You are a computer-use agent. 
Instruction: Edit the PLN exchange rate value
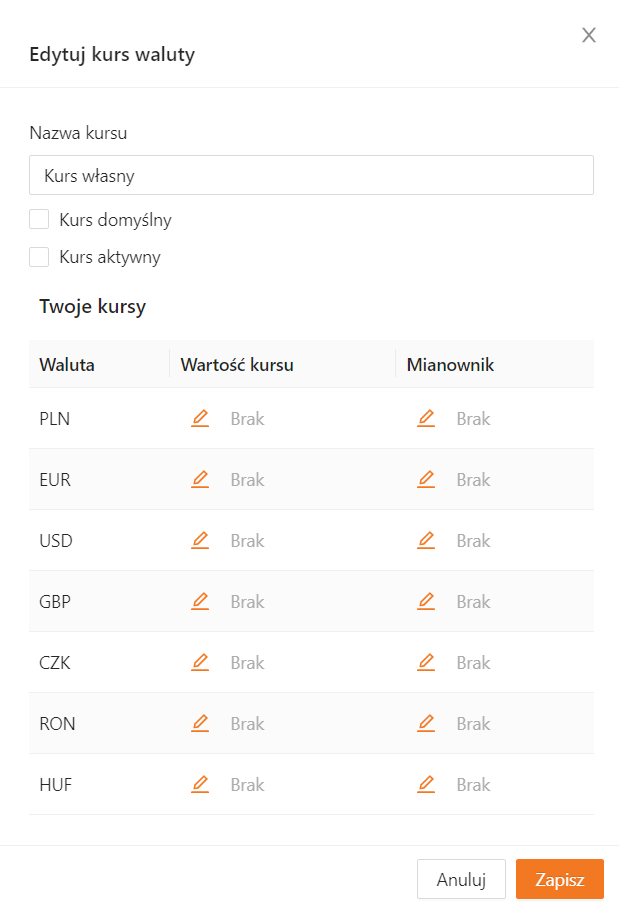200,419
